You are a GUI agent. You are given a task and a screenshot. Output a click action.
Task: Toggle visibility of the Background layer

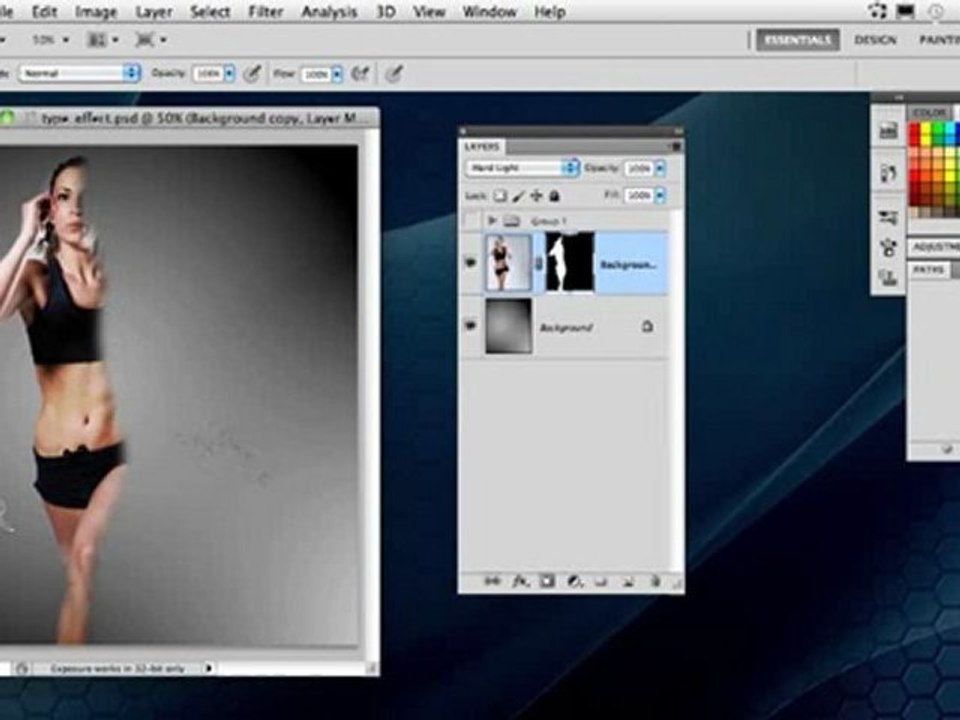coord(471,326)
